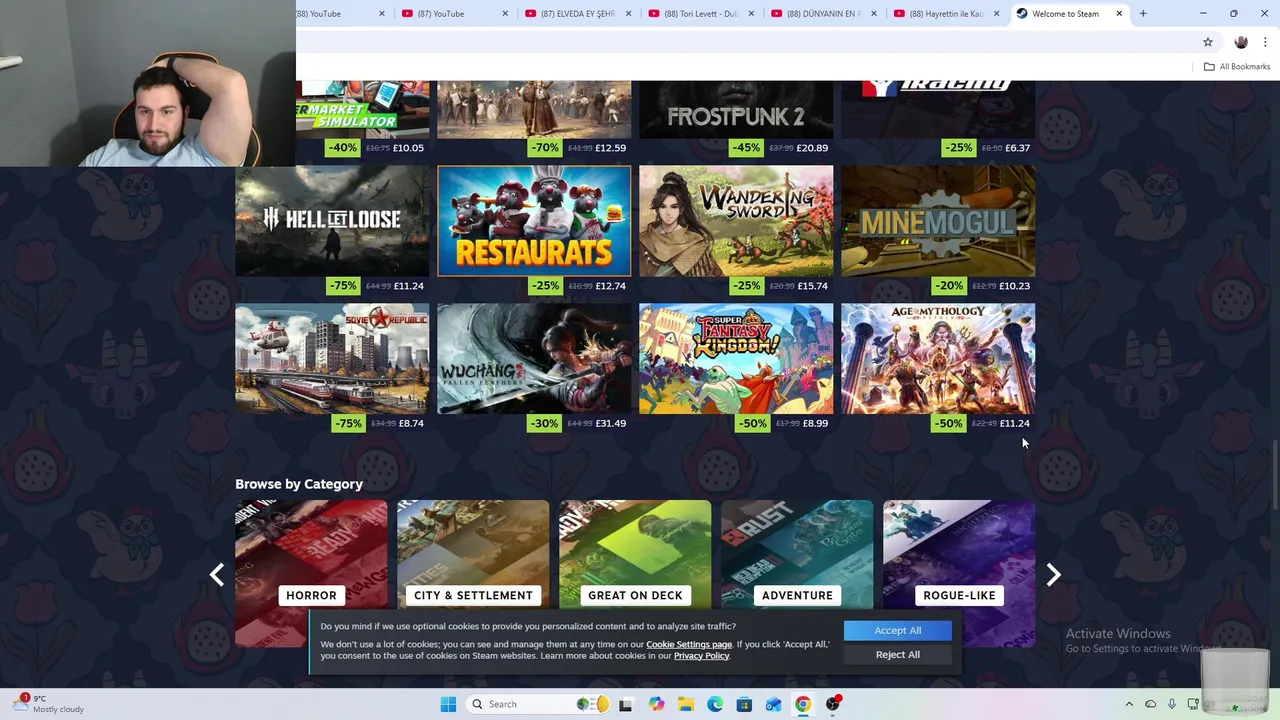Open the Chrome profile avatar

pyautogui.click(x=1241, y=42)
